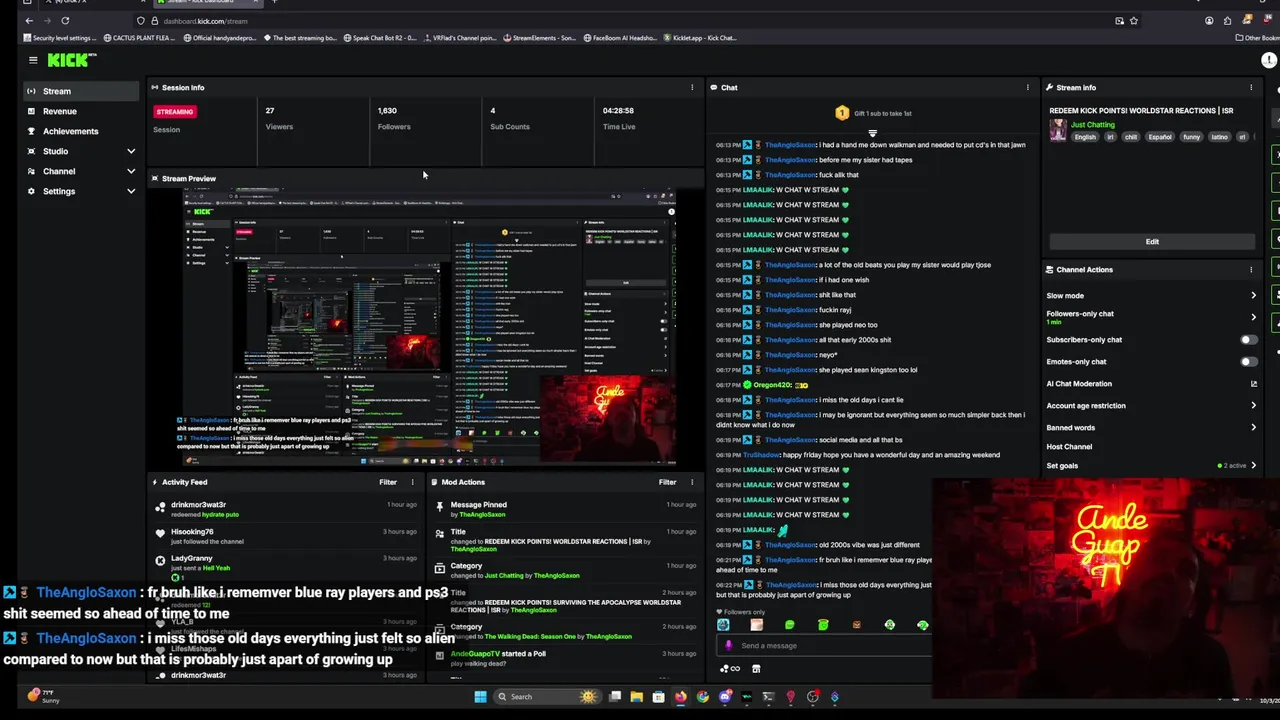Collapse the pinned chat banner chevron

click(872, 133)
